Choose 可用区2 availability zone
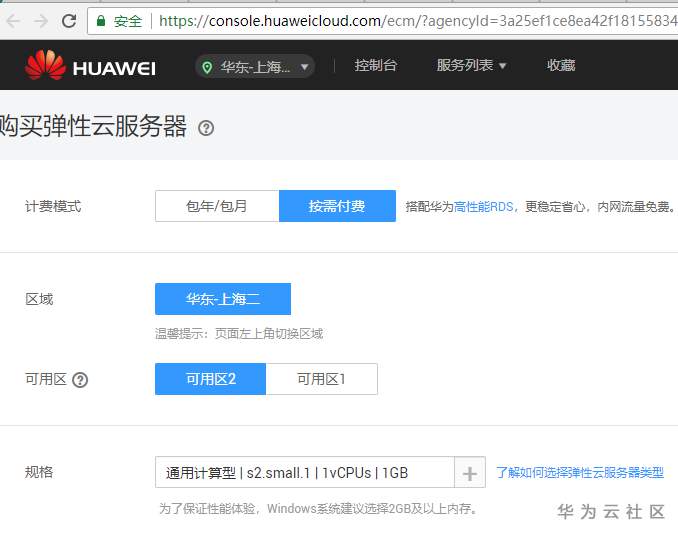Screen dimensions: 678x537 pyautogui.click(x=211, y=379)
